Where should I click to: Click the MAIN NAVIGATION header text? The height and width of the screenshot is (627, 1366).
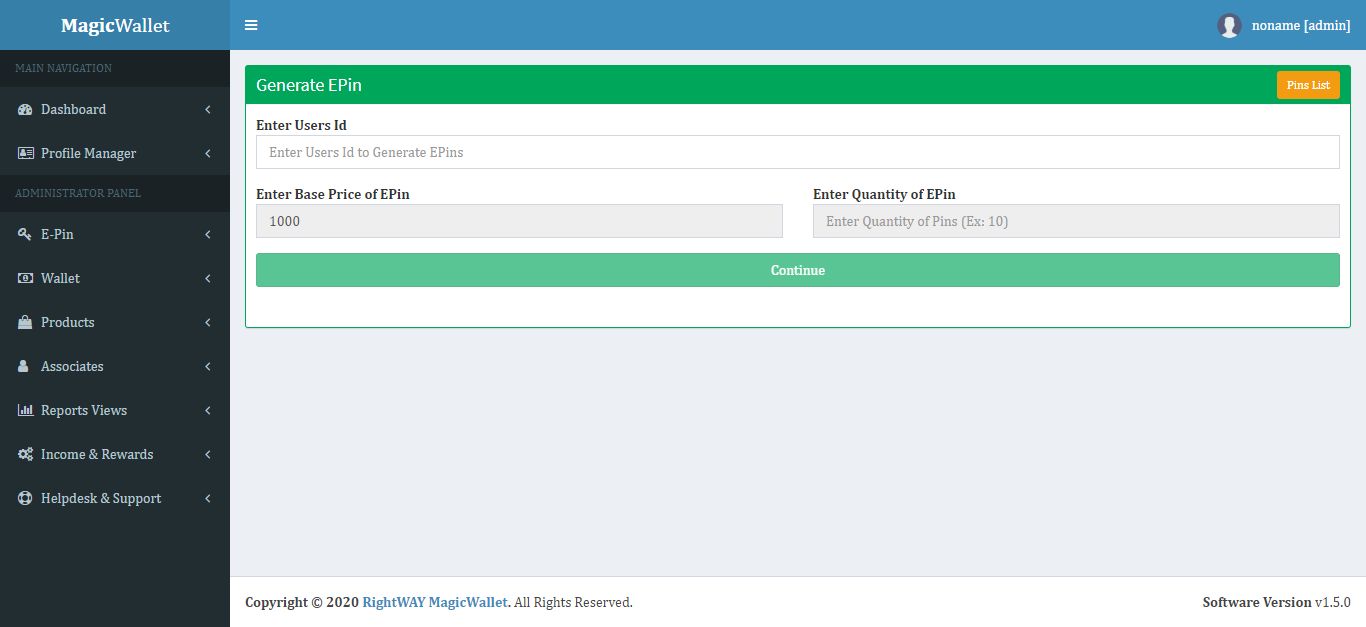[64, 68]
